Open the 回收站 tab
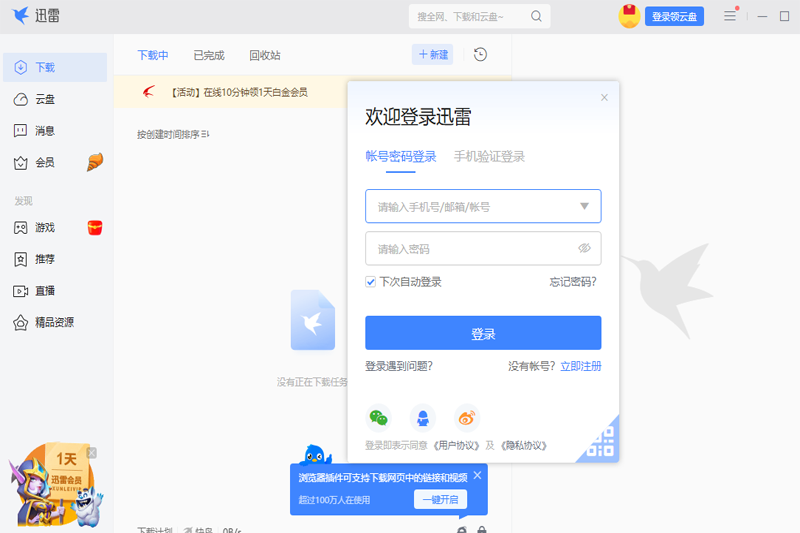 (x=265, y=55)
